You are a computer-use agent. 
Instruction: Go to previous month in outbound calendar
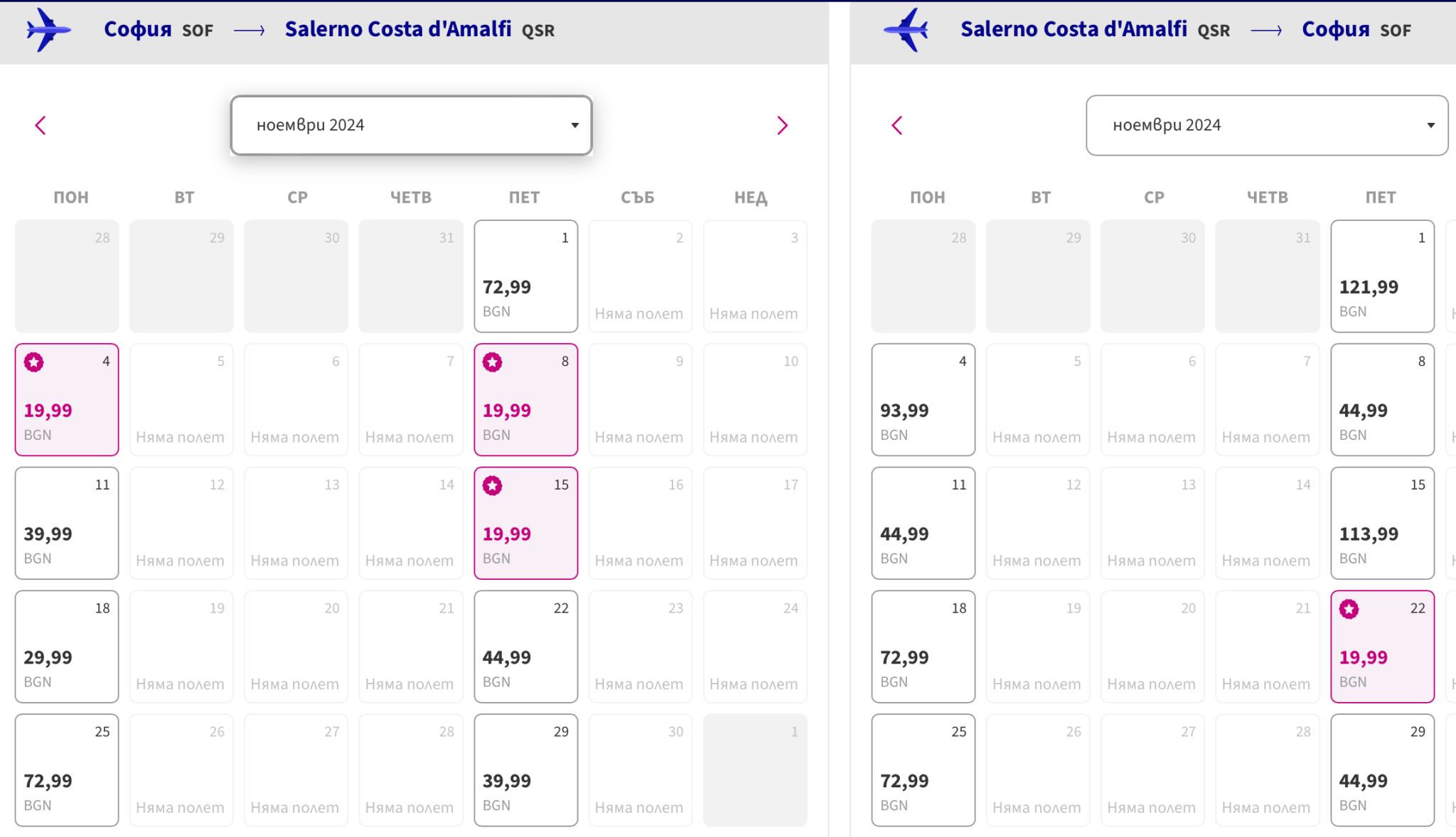[x=41, y=126]
